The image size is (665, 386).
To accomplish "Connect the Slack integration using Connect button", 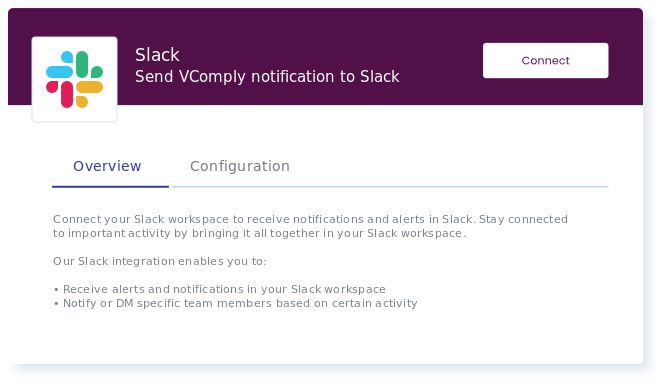I will click(x=545, y=60).
